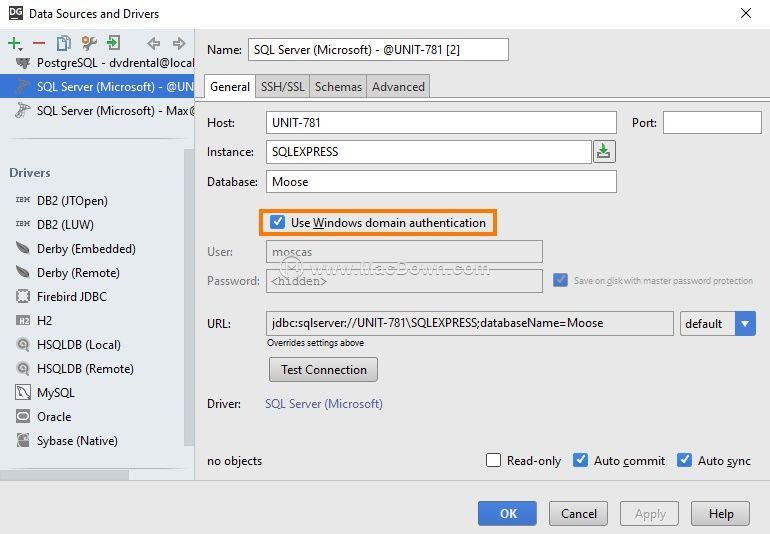This screenshot has height=534, width=770.
Task: Select SQL Server (Microsoft) - Max data source
Action: pyautogui.click(x=97, y=111)
